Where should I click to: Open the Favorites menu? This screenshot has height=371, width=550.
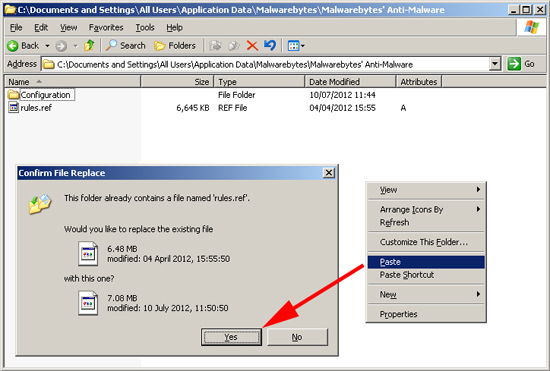106,27
